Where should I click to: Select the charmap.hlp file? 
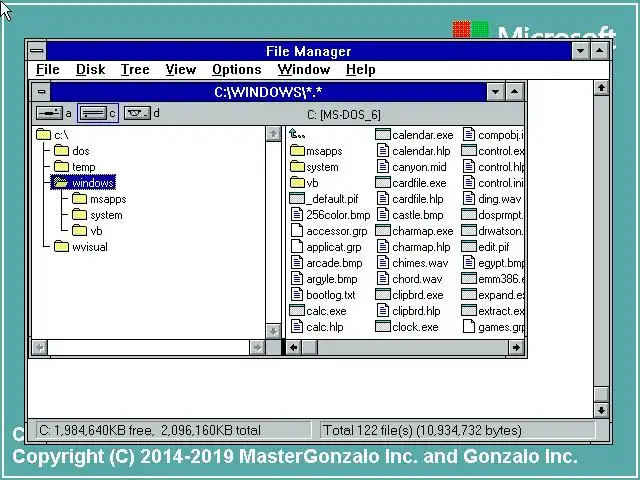point(413,247)
